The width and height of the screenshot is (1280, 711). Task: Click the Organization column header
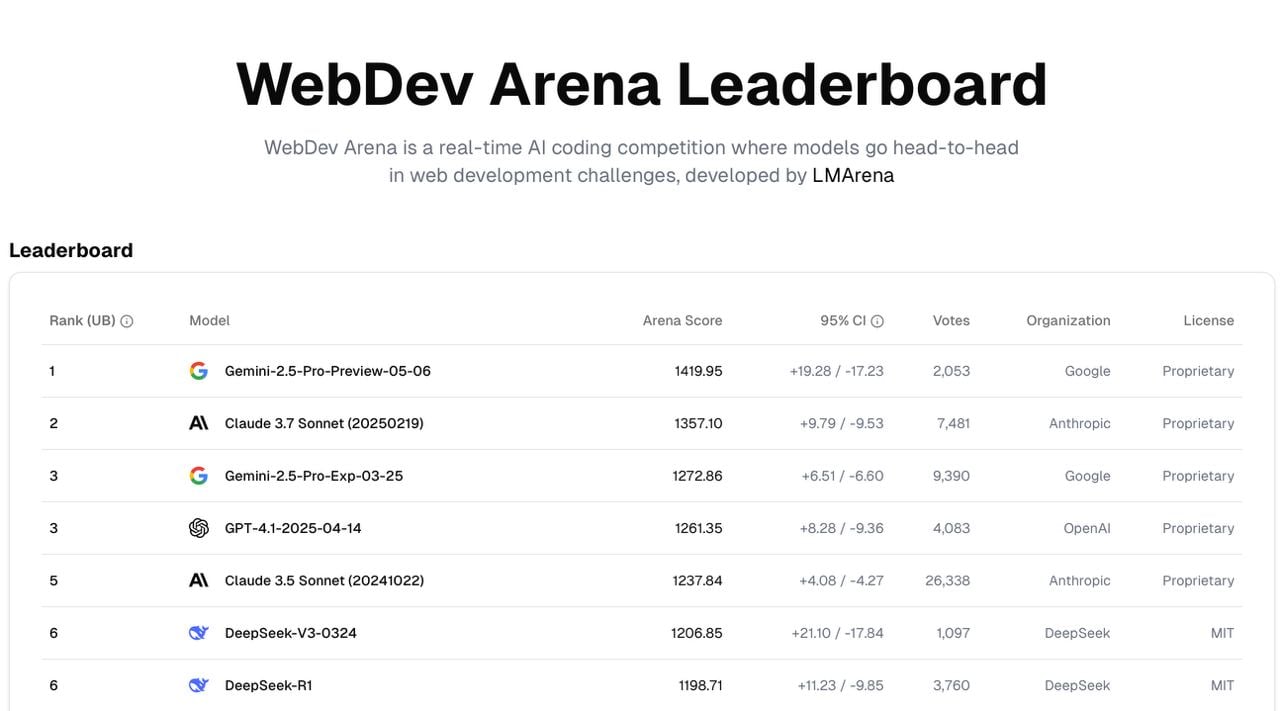pyautogui.click(x=1068, y=321)
